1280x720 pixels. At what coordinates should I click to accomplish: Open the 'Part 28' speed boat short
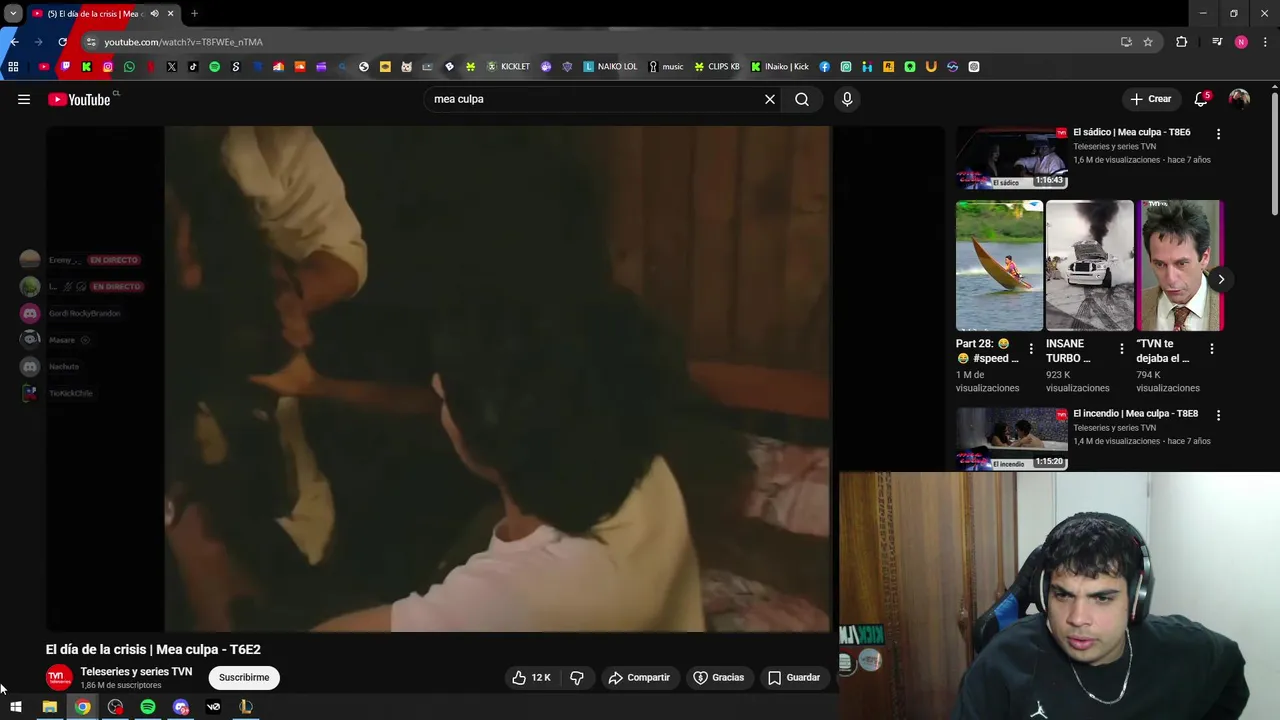point(999,265)
